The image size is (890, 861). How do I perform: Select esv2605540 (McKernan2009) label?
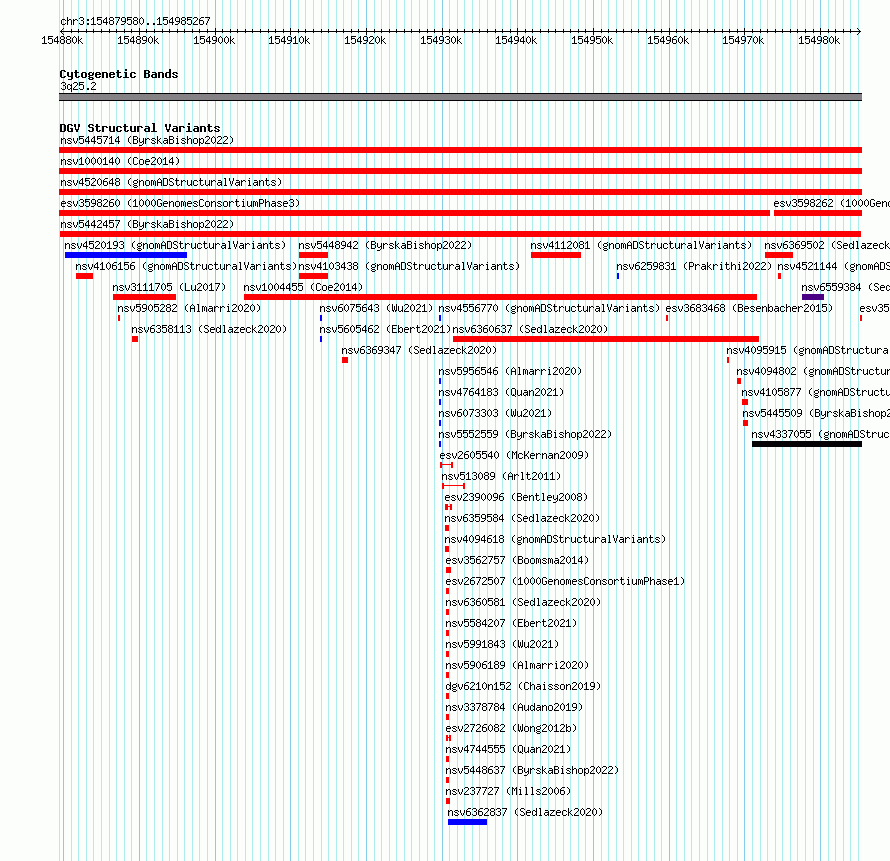click(x=514, y=455)
